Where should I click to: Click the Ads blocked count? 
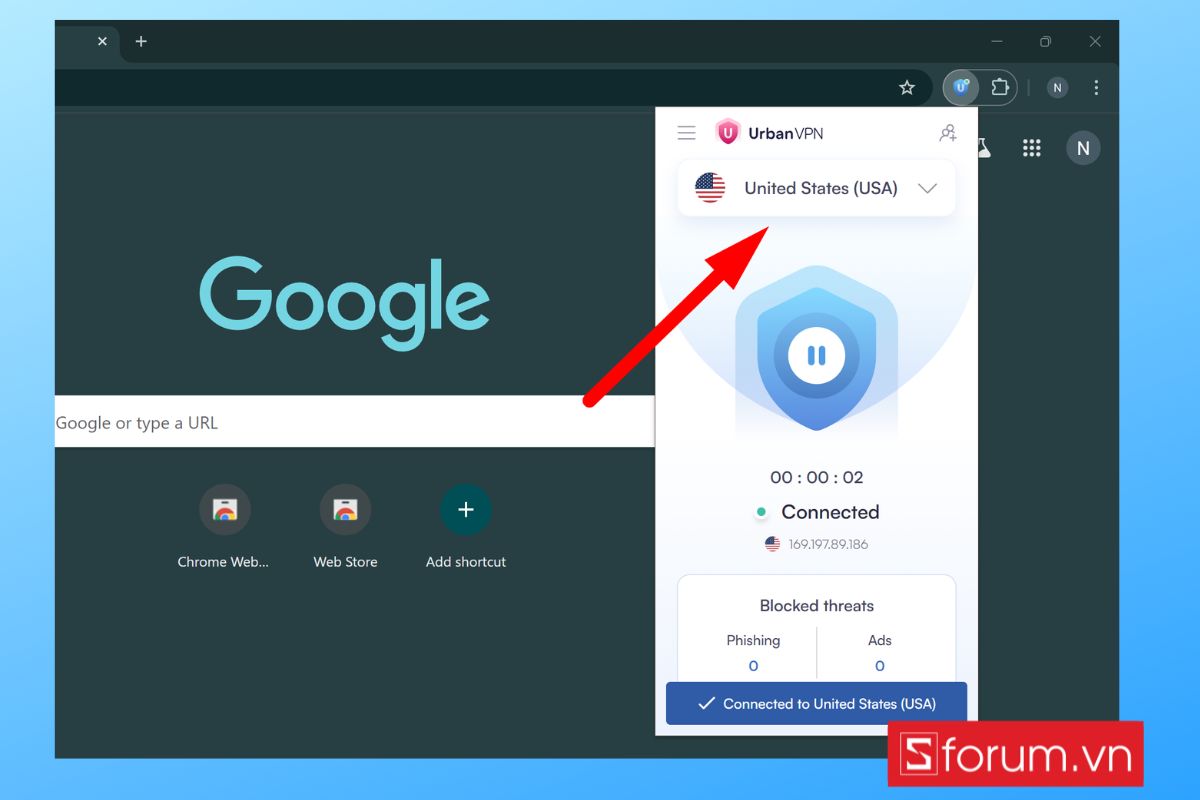click(880, 666)
